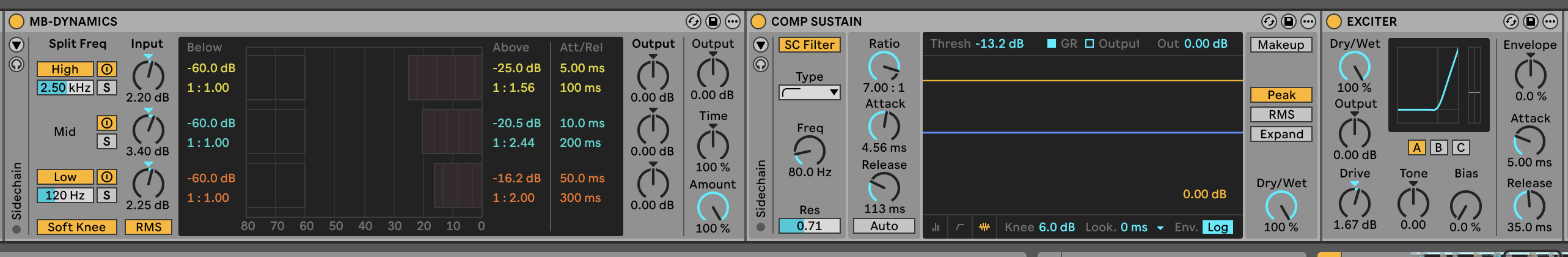
Task: Click the 2.50 kHz high split frequency field
Action: tap(65, 88)
